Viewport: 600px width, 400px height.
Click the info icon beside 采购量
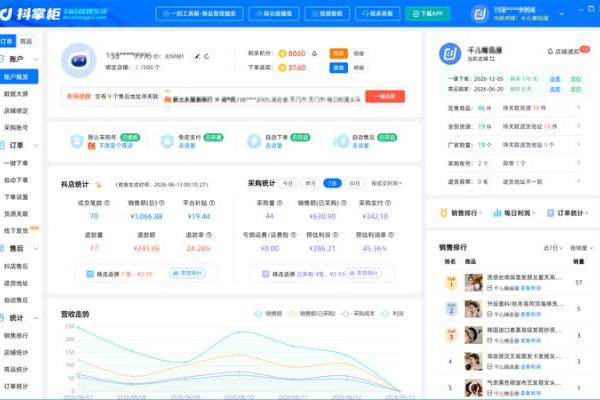(279, 203)
